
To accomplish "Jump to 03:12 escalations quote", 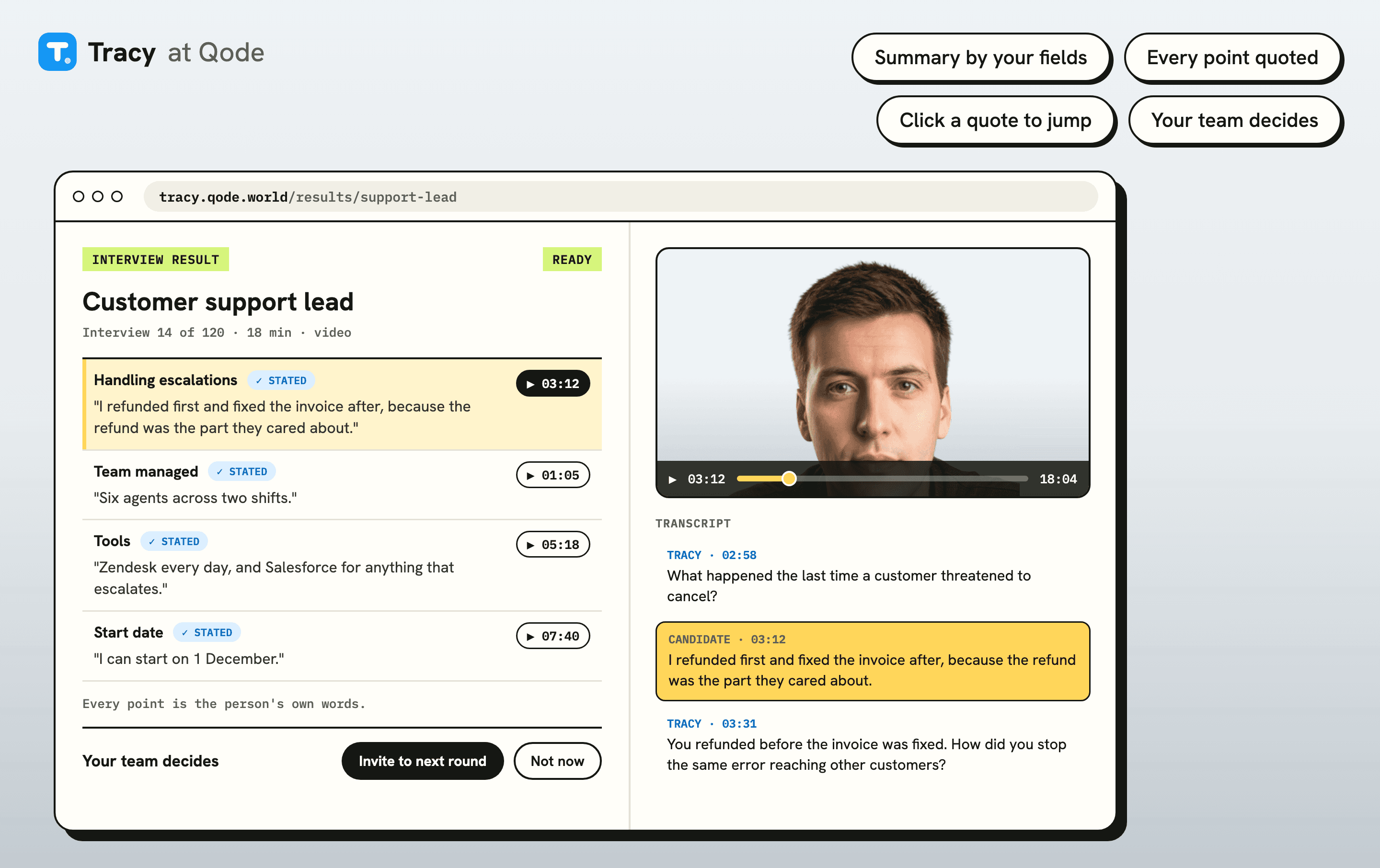I will 552,383.
